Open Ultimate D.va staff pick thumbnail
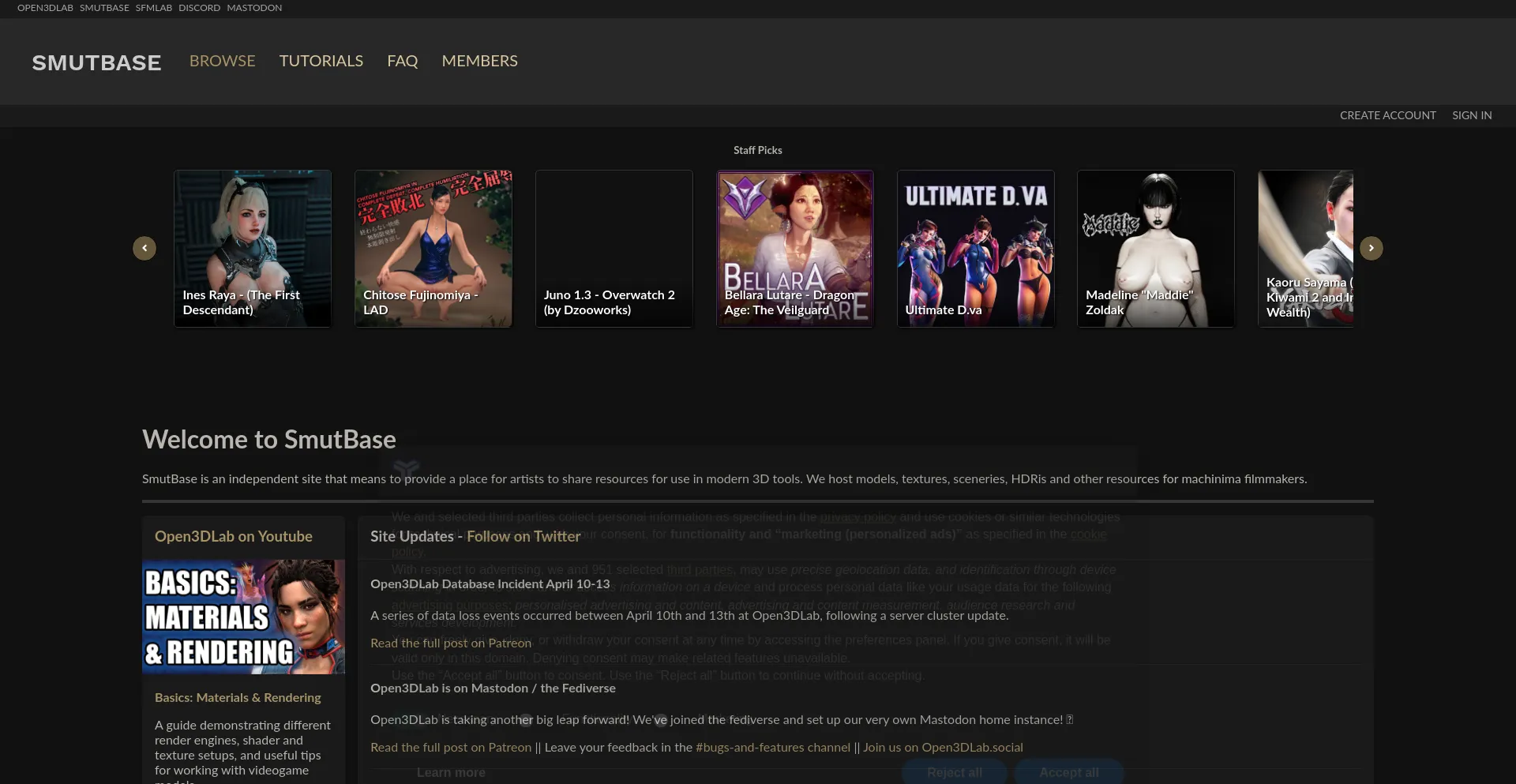The height and width of the screenshot is (784, 1516). [x=976, y=248]
